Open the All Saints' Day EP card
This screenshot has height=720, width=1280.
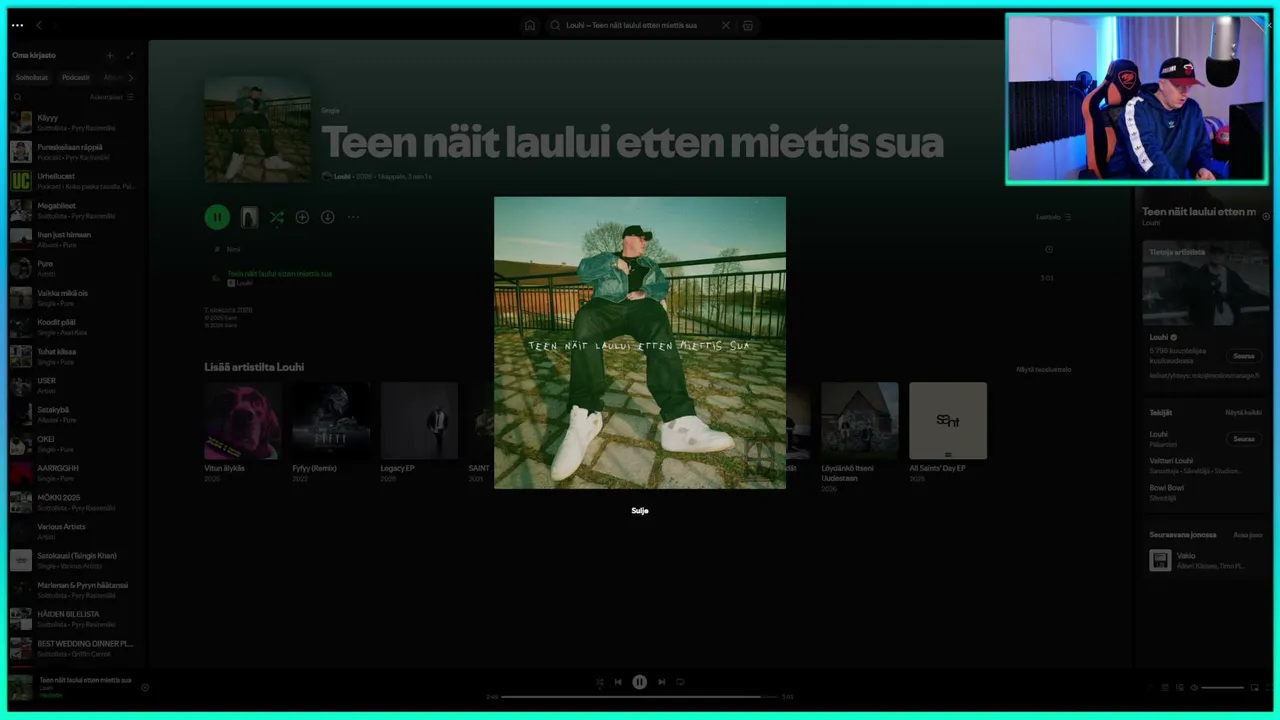click(948, 433)
